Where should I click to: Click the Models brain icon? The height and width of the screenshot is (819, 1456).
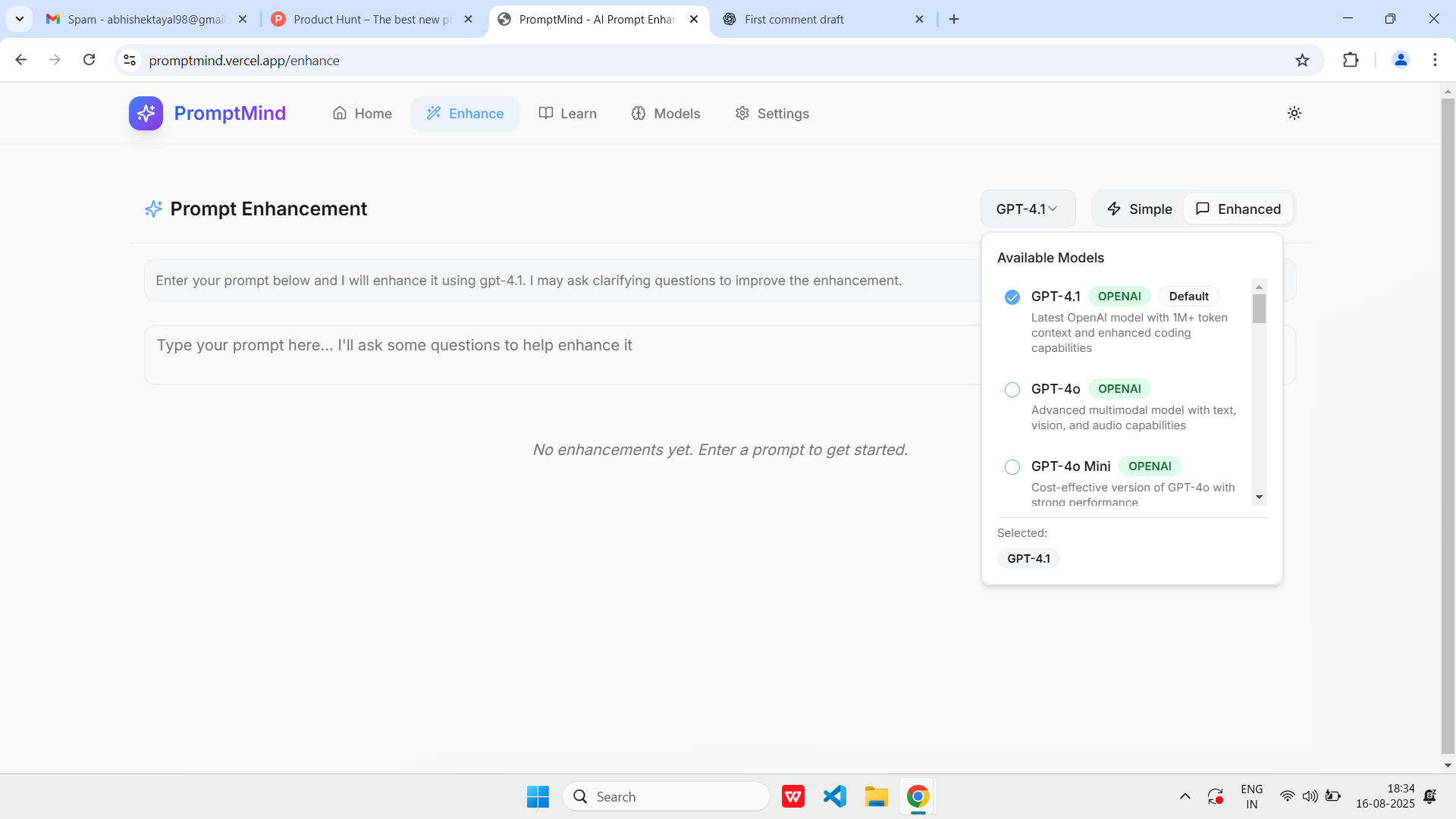pyautogui.click(x=639, y=113)
